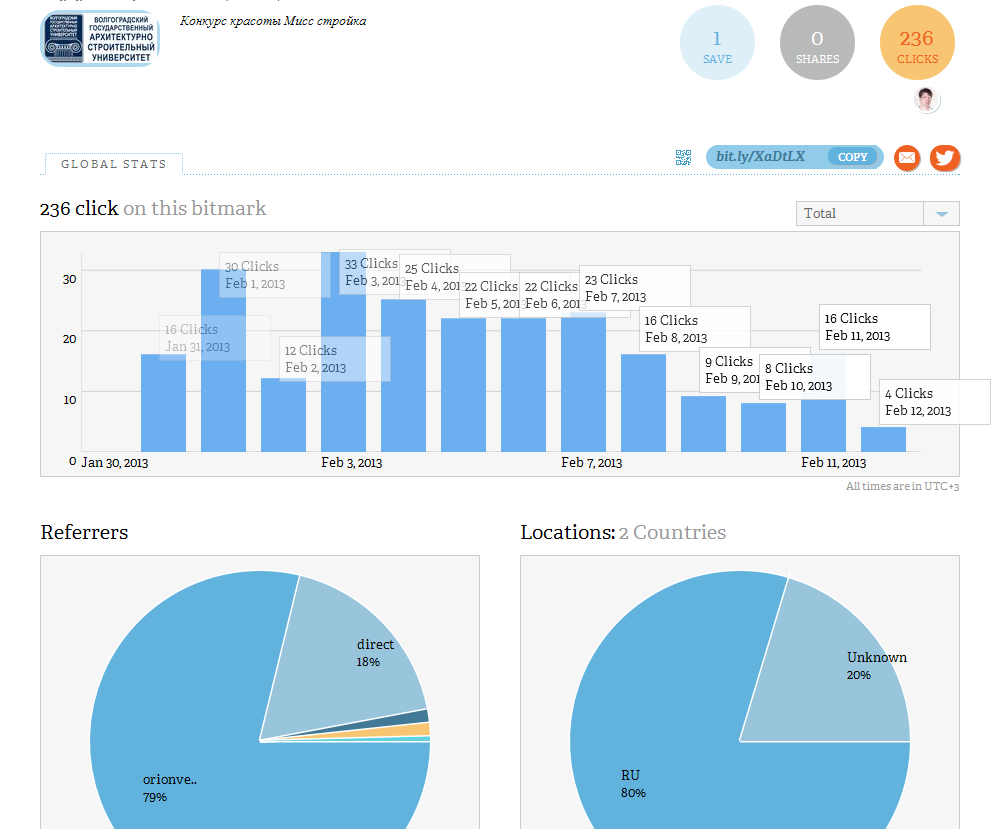The width and height of the screenshot is (1000, 829).
Task: Click the user avatar under Clicks
Action: pos(926,100)
